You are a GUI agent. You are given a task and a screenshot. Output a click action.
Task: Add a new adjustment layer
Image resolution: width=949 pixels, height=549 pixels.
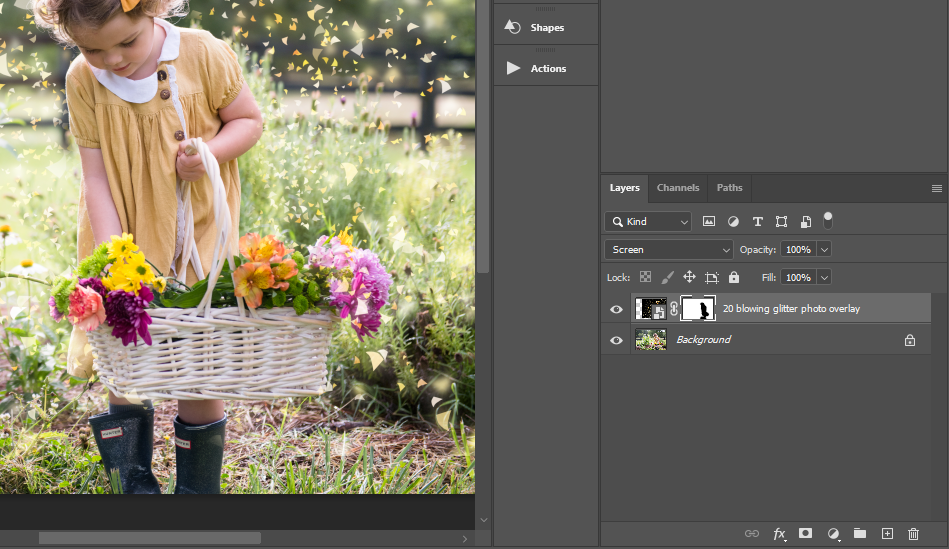click(833, 534)
